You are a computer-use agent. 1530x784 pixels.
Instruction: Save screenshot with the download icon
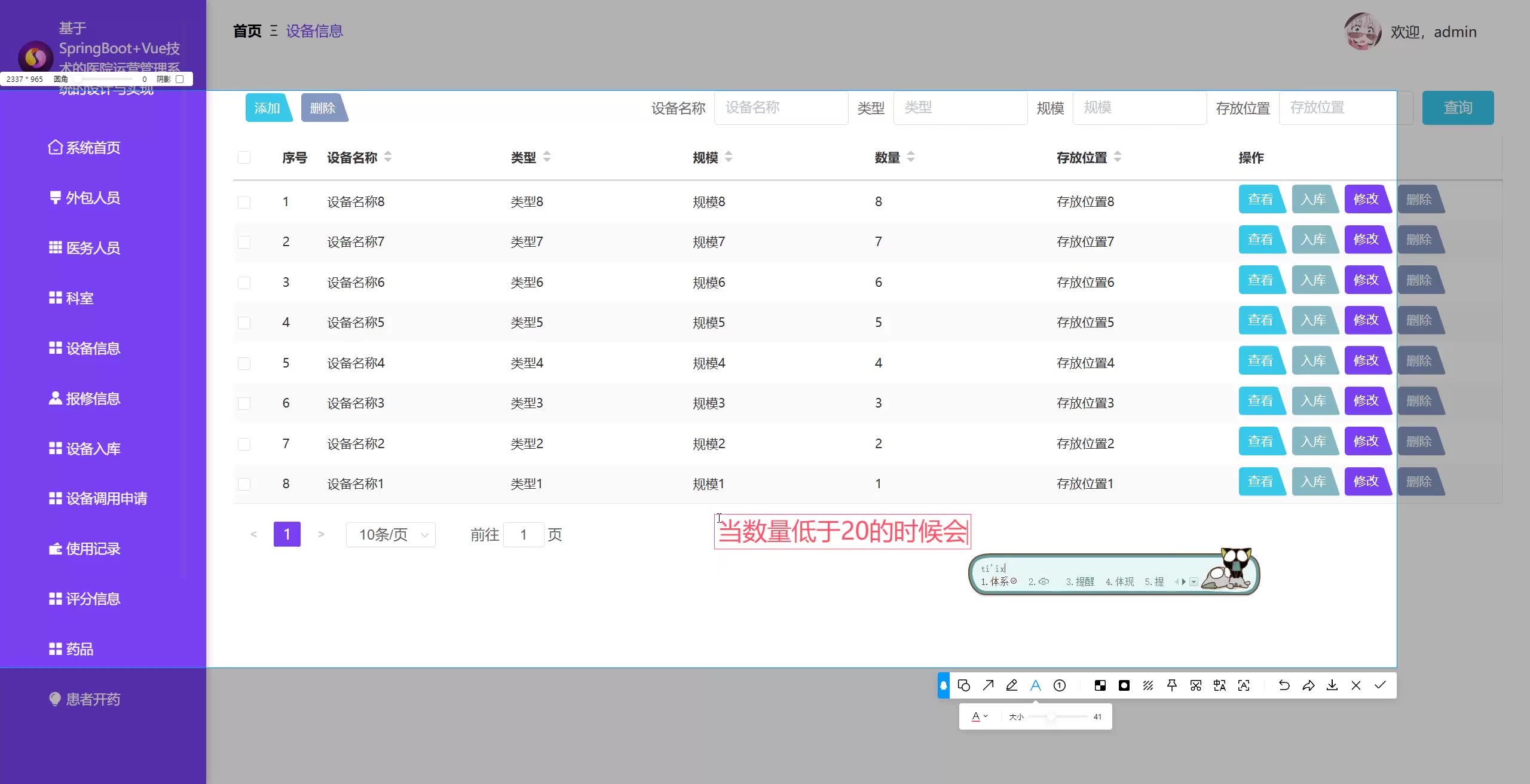(x=1332, y=685)
